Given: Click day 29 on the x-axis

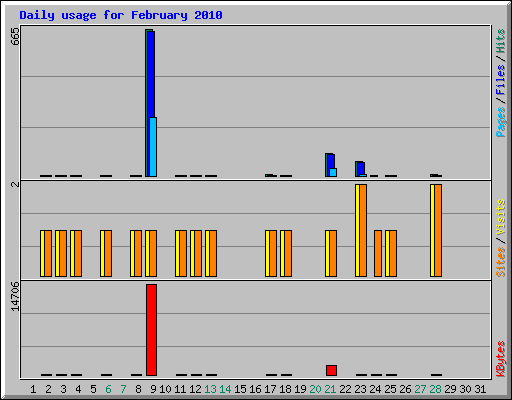Looking at the screenshot, I should click(450, 389).
